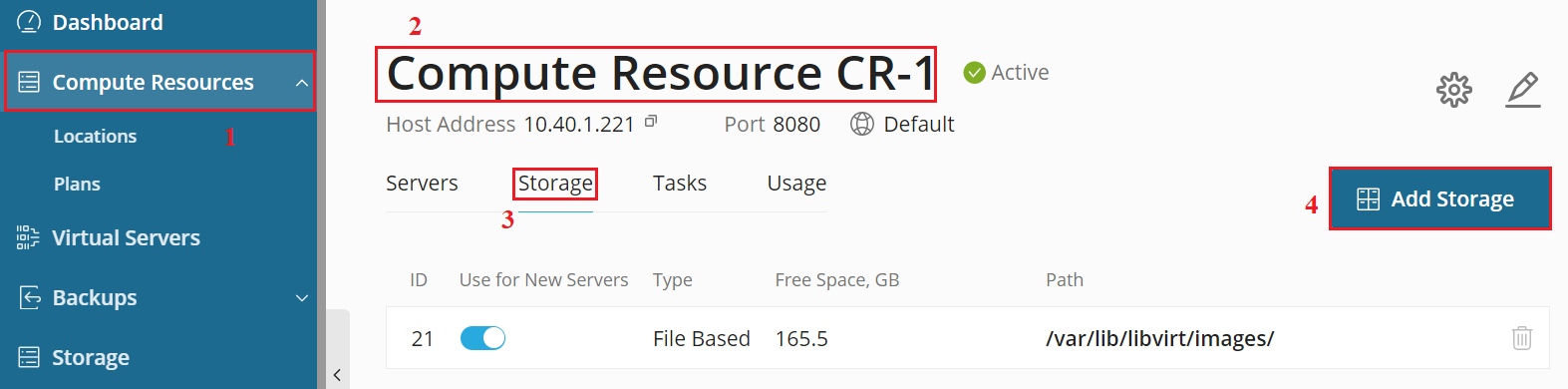Collapse the Compute Resources menu chevron

[302, 82]
